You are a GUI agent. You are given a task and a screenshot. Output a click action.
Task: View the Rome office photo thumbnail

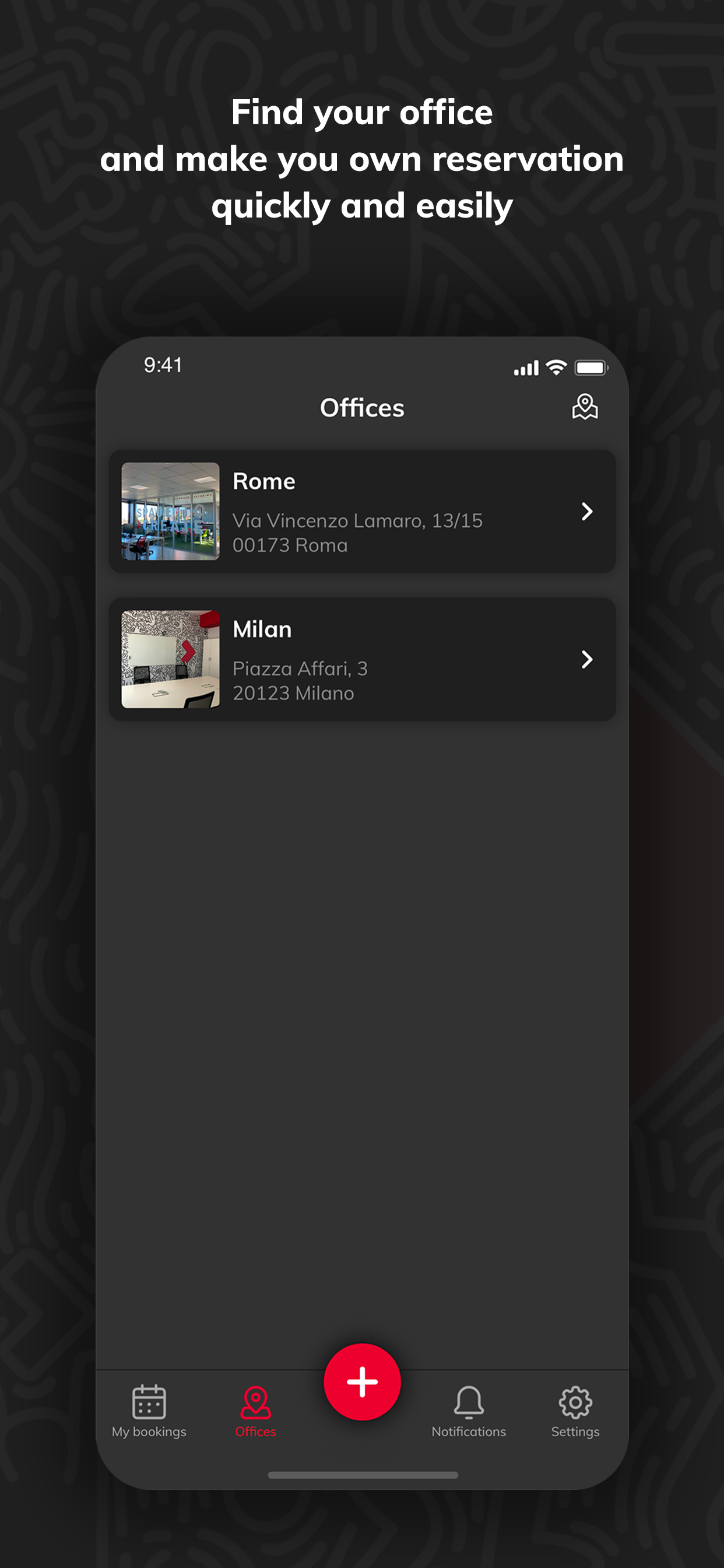click(x=170, y=512)
